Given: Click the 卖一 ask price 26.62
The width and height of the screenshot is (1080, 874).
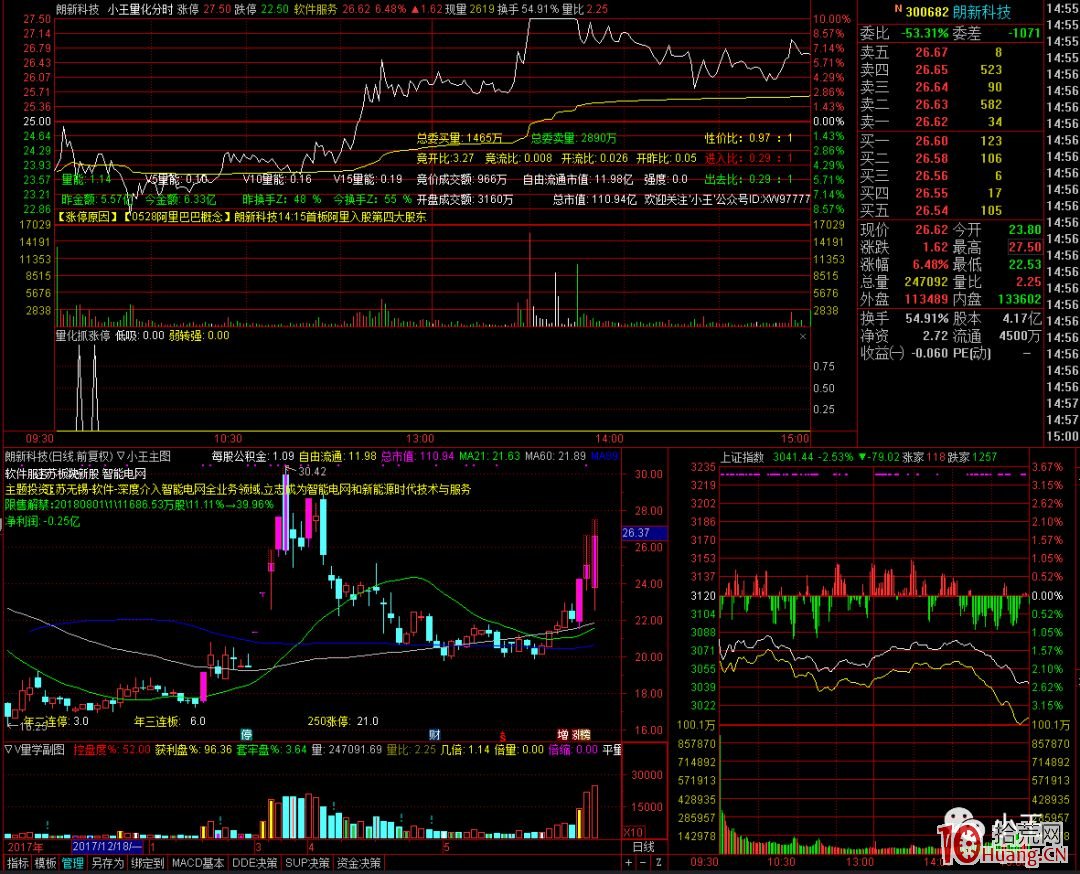Looking at the screenshot, I should [x=931, y=122].
